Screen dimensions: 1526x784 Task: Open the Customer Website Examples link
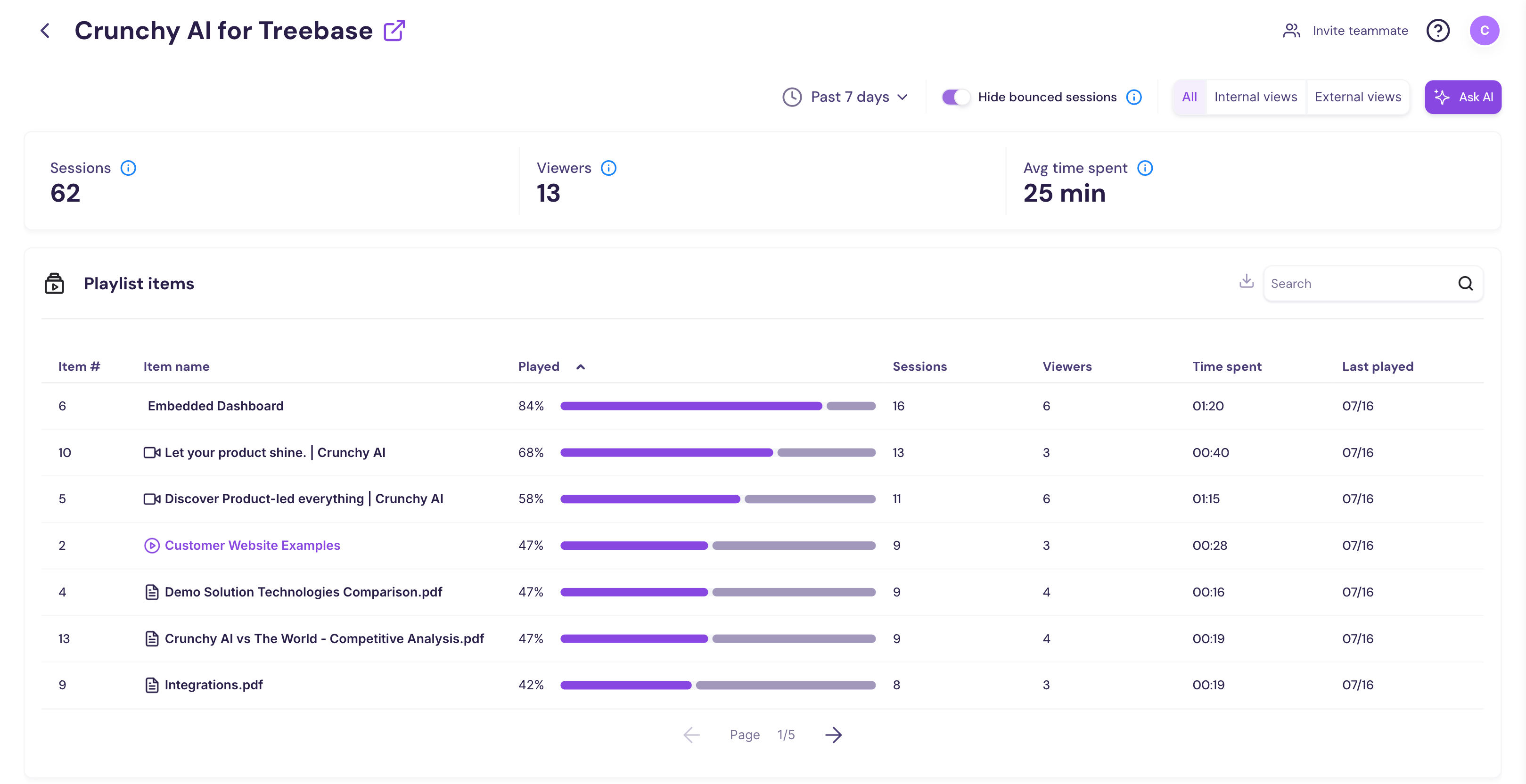point(252,546)
